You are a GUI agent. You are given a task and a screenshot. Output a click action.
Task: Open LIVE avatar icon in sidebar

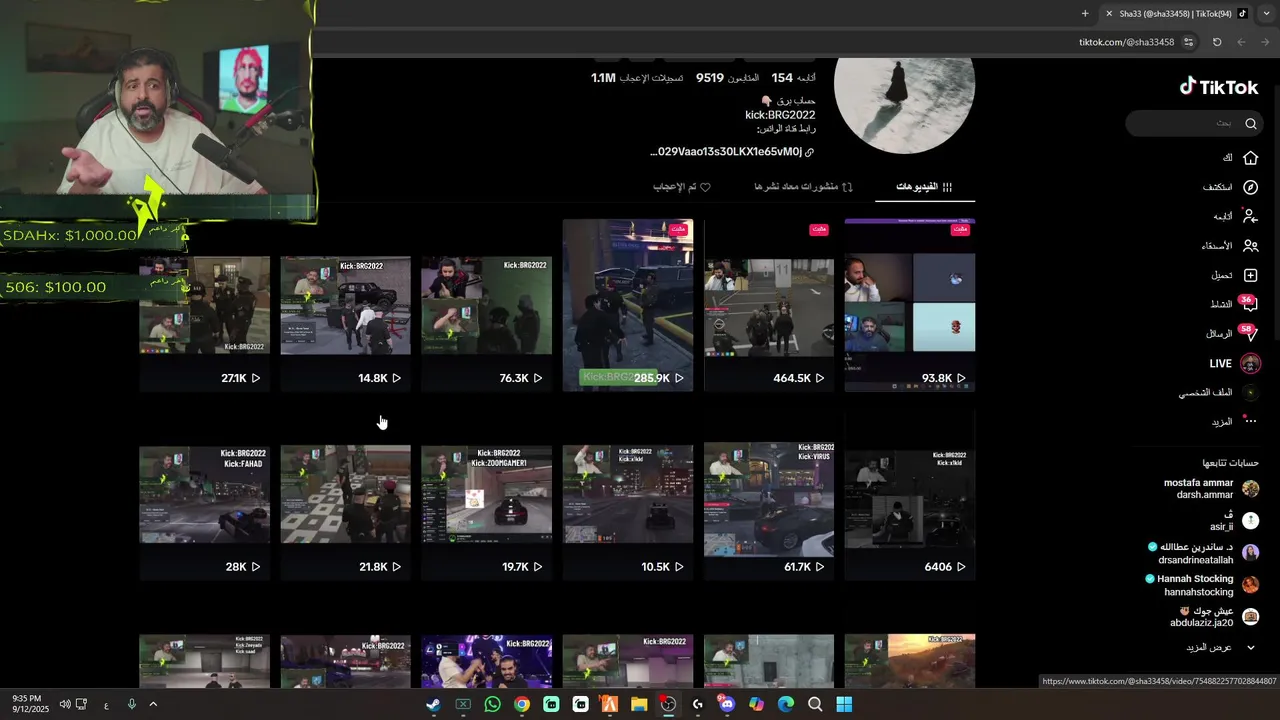click(1250, 363)
